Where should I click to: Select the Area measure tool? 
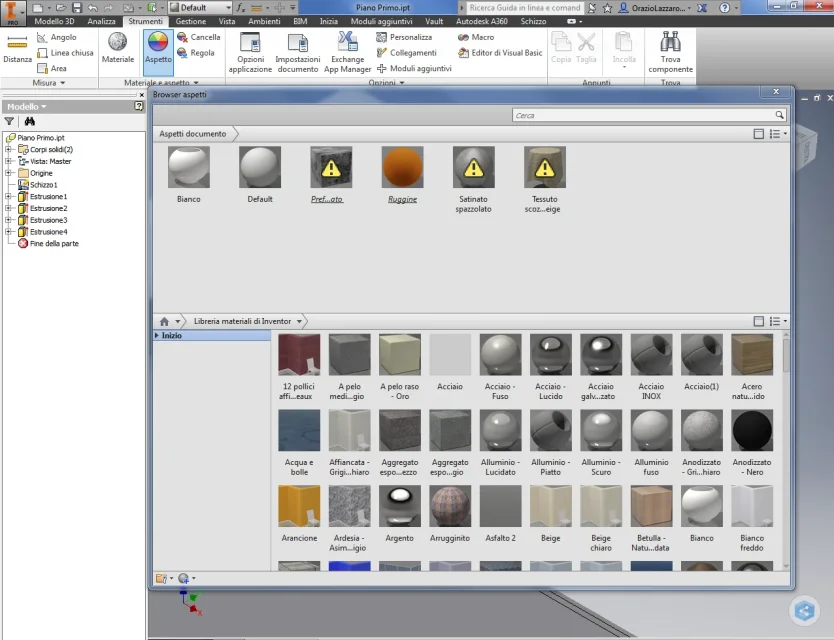tap(52, 68)
